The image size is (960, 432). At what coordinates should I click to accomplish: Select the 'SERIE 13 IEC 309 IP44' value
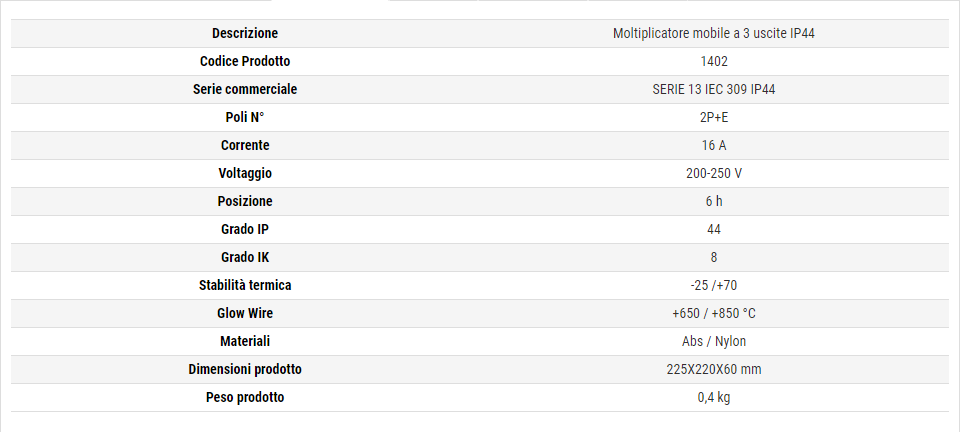pyautogui.click(x=714, y=90)
